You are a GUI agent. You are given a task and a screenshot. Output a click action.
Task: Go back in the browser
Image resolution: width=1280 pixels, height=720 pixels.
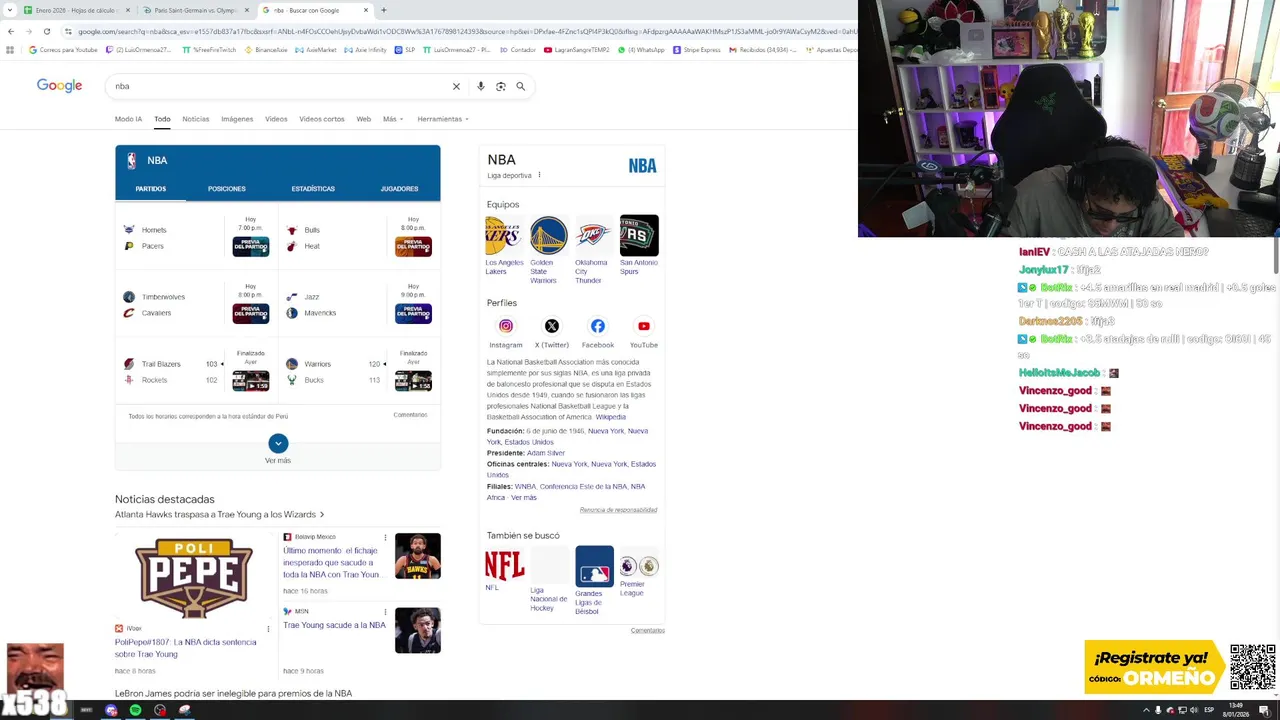(10, 31)
